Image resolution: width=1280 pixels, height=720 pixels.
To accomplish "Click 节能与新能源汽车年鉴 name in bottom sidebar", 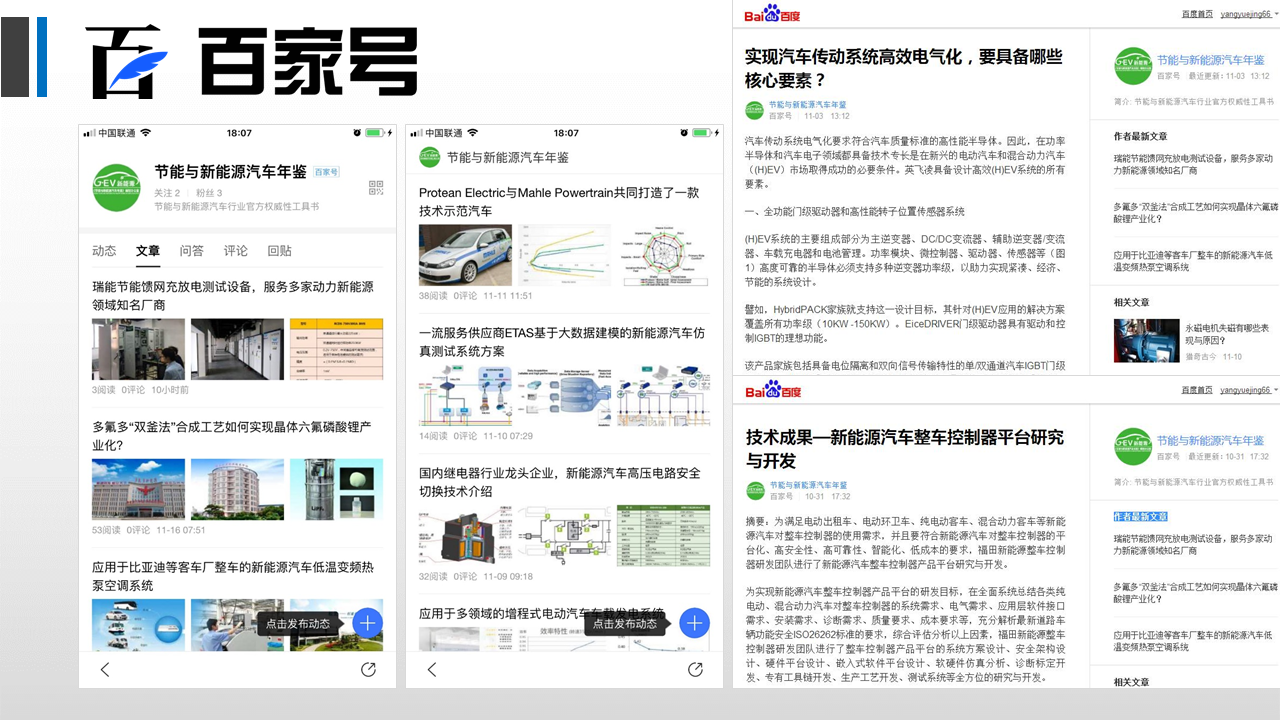I will click(x=1210, y=440).
